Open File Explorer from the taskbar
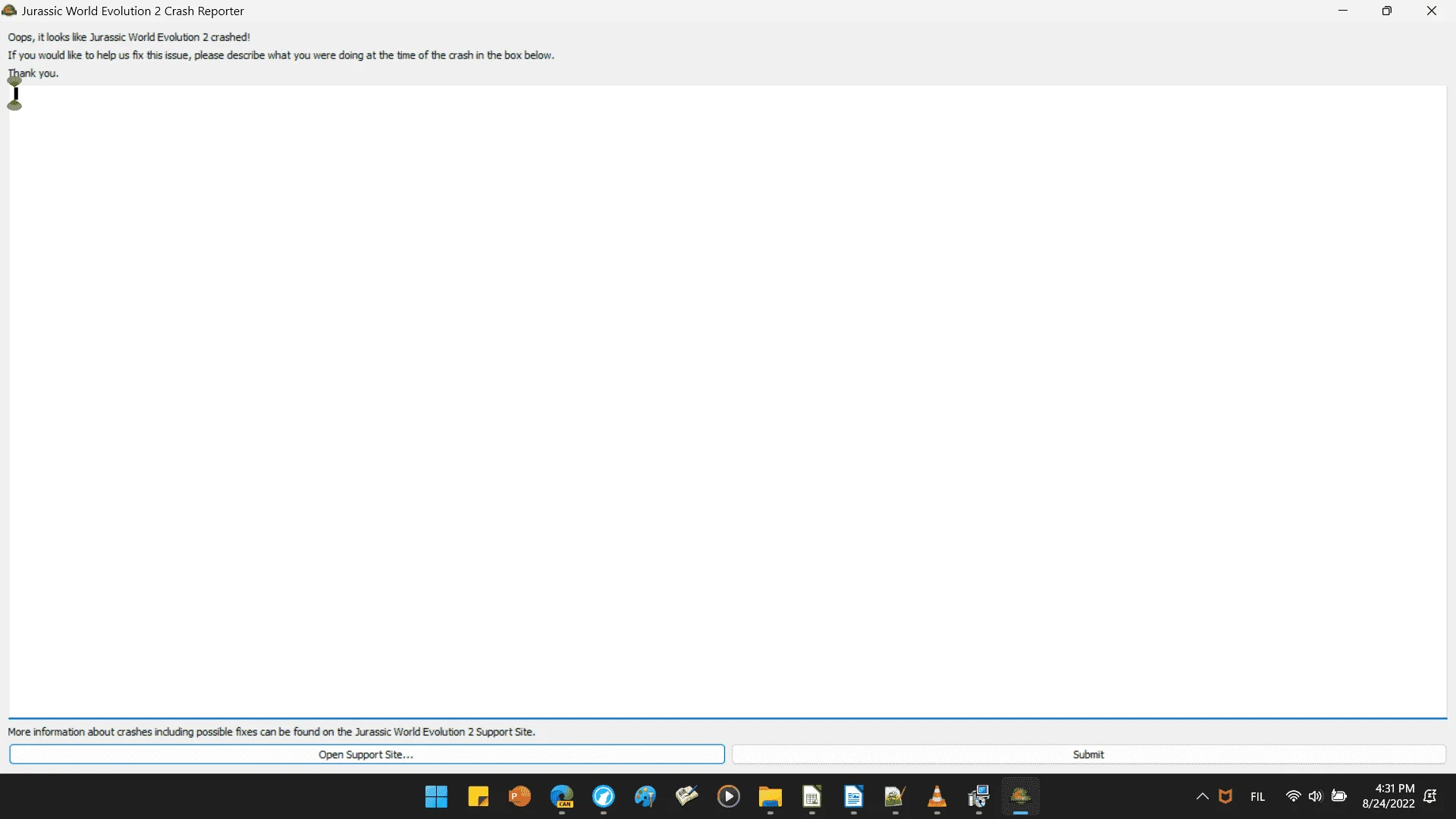This screenshot has height=819, width=1456. (x=770, y=796)
